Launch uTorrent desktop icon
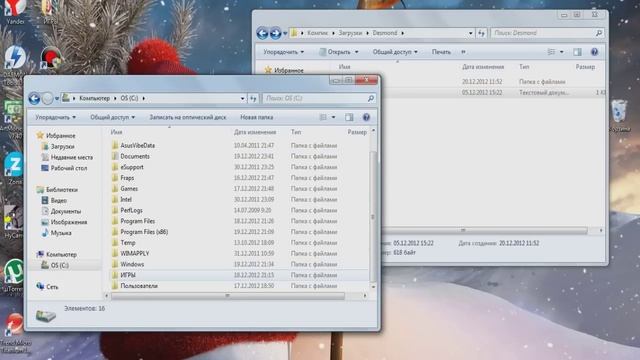The image size is (640, 360). click(x=13, y=276)
